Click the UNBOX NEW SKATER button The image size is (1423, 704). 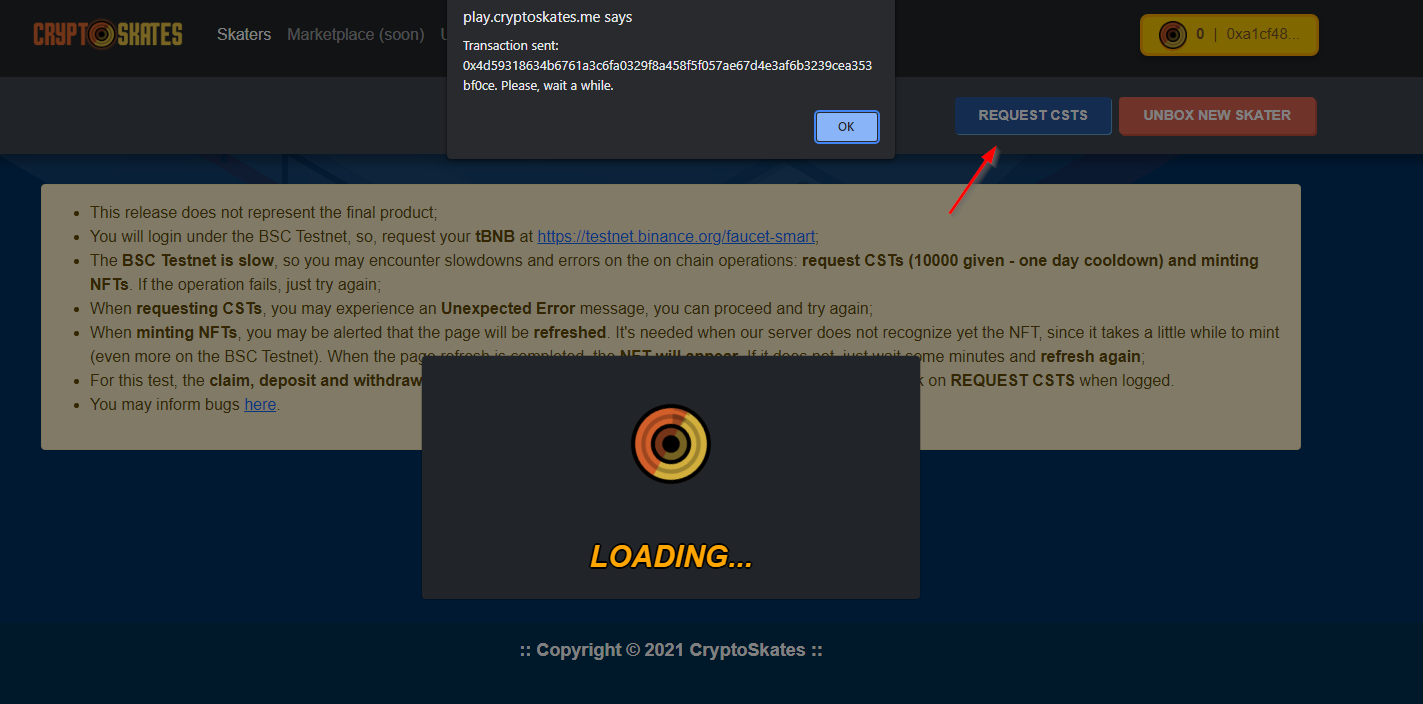coord(1217,115)
